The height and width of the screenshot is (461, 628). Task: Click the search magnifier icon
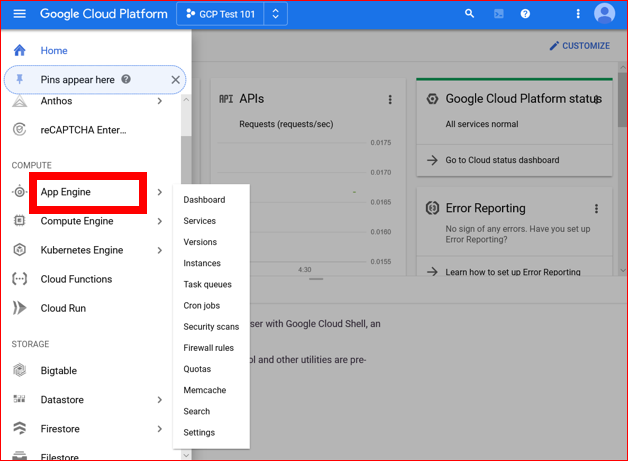[x=469, y=14]
